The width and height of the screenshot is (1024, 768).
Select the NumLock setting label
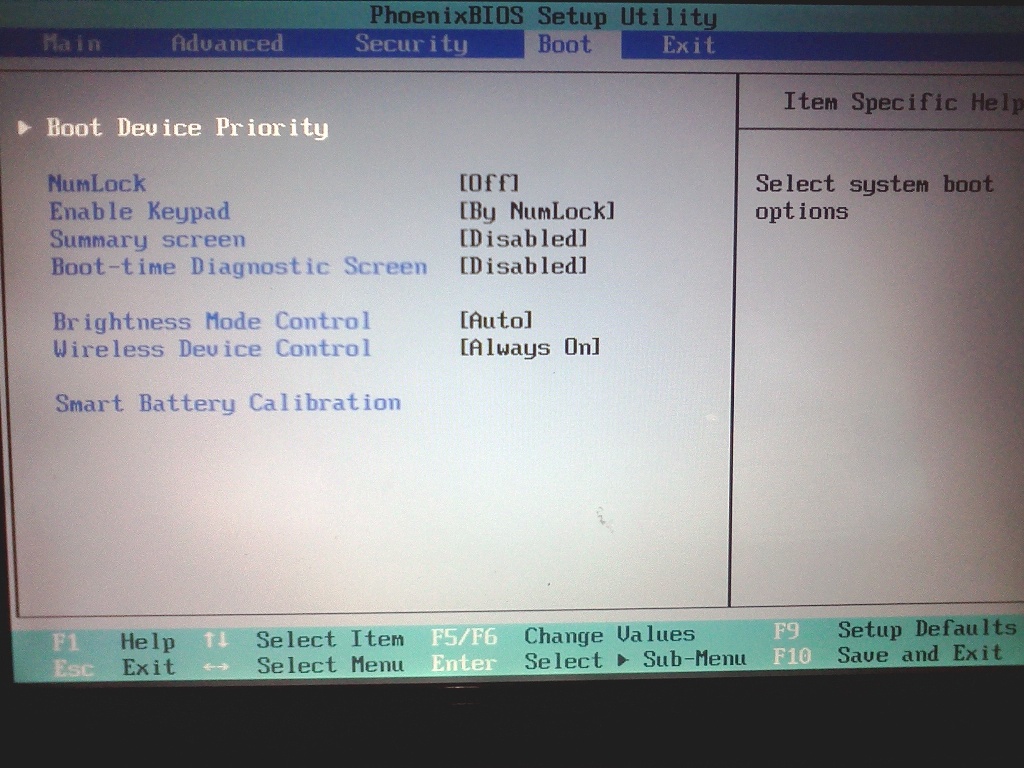tap(97, 184)
